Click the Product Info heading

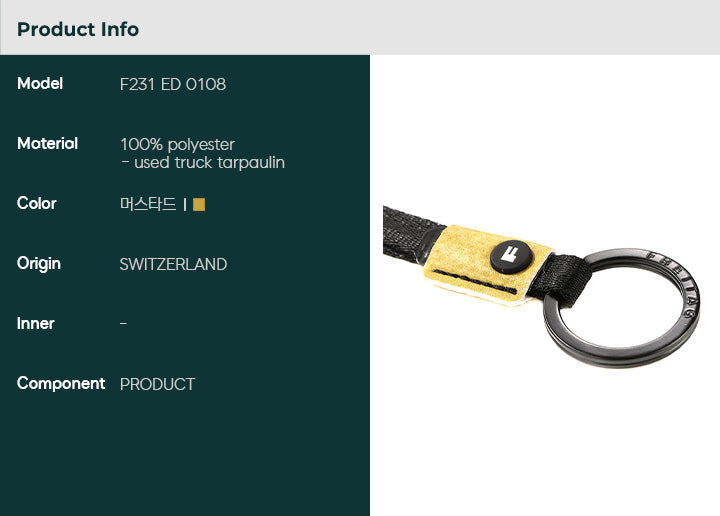[x=78, y=29]
